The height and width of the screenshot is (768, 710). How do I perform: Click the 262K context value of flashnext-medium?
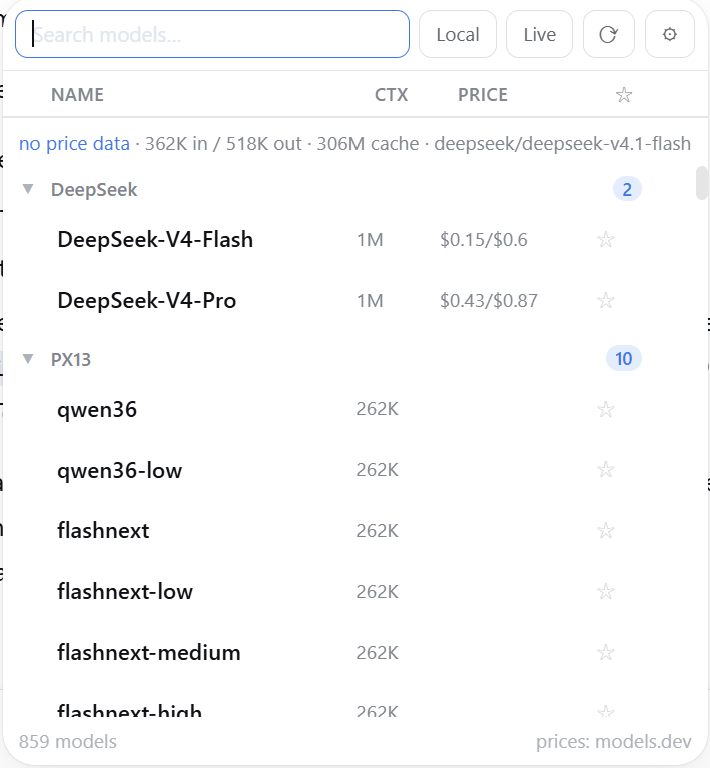378,652
